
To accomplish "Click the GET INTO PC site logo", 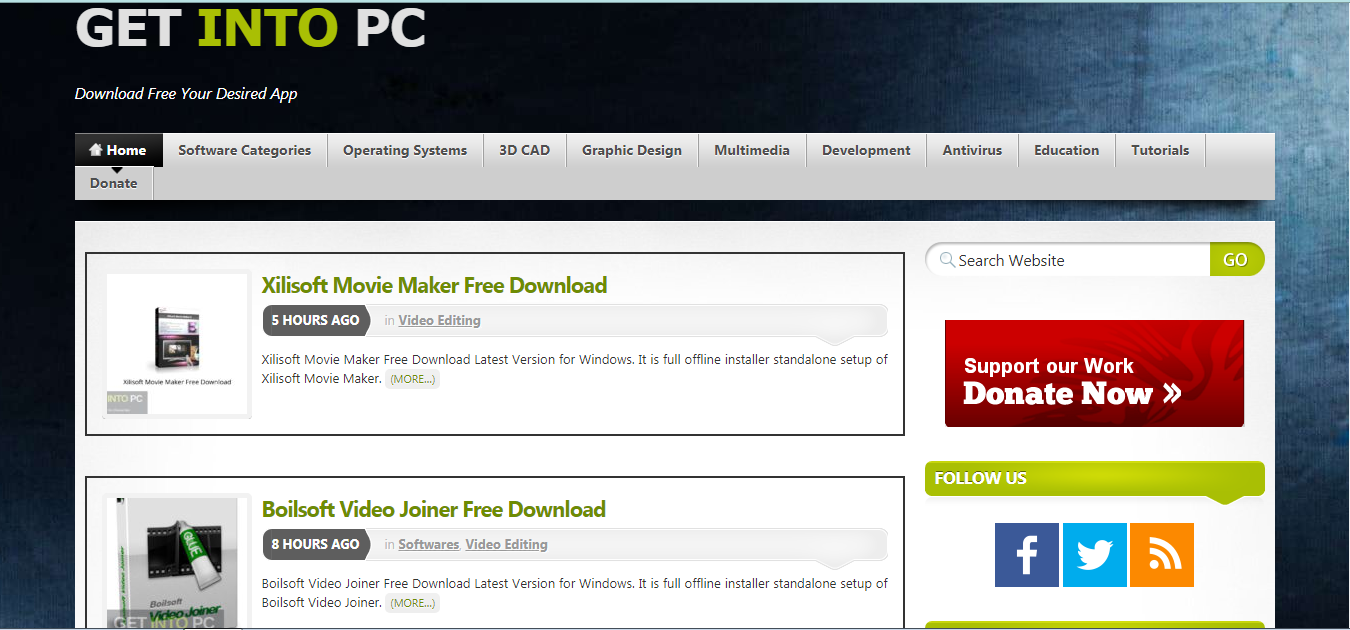I will pos(251,28).
